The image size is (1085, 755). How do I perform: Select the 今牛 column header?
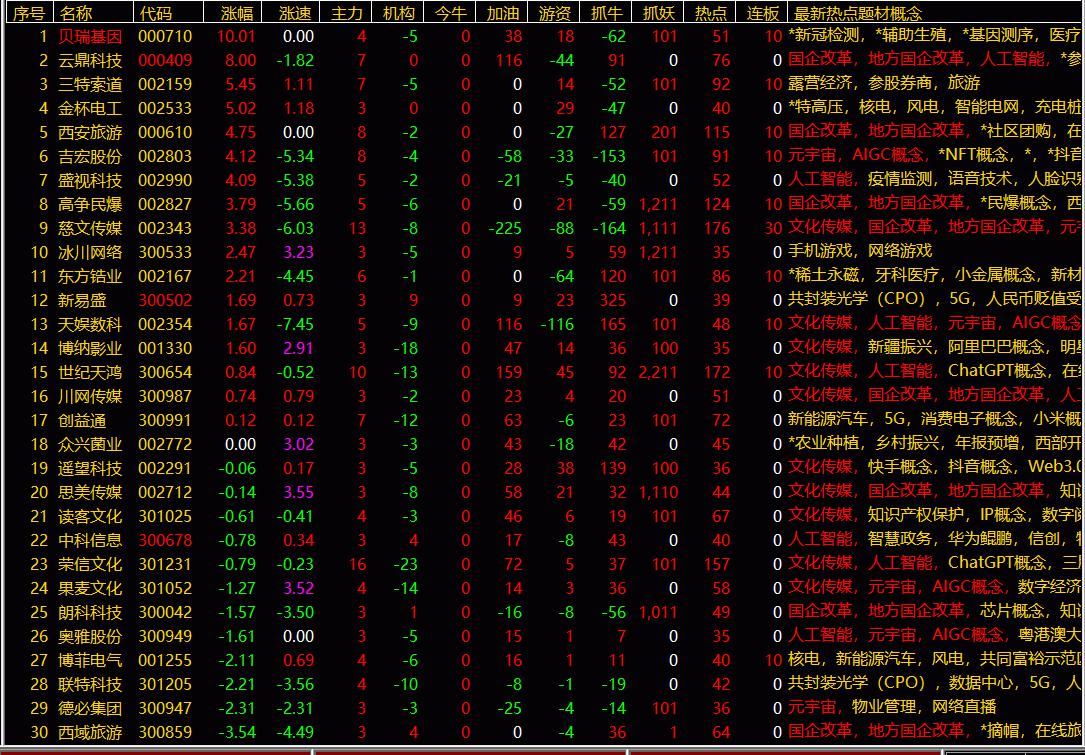click(450, 12)
